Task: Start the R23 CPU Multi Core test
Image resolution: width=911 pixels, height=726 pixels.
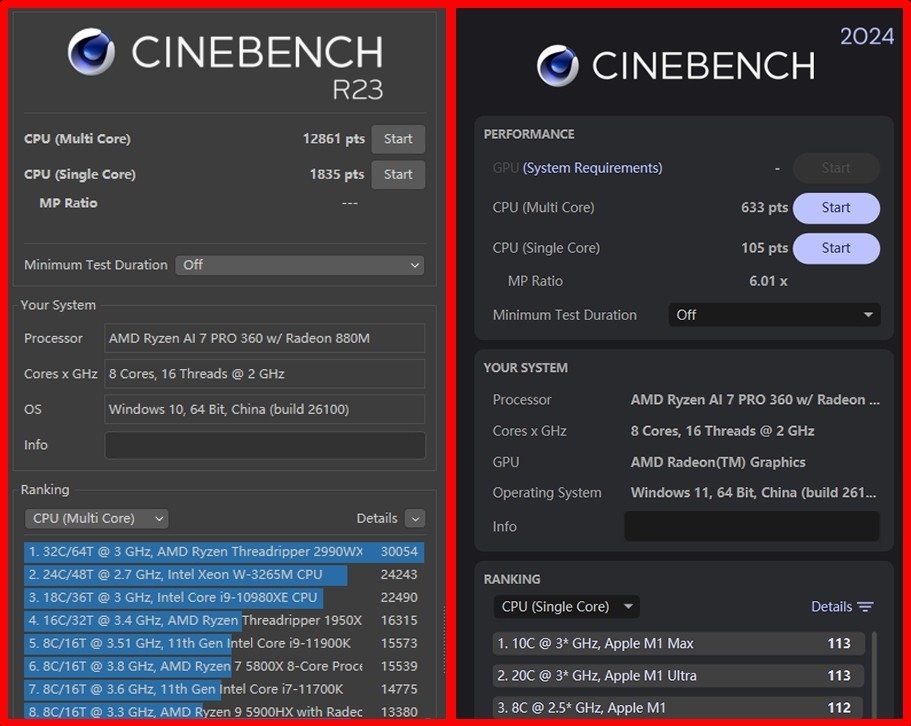Action: [398, 139]
